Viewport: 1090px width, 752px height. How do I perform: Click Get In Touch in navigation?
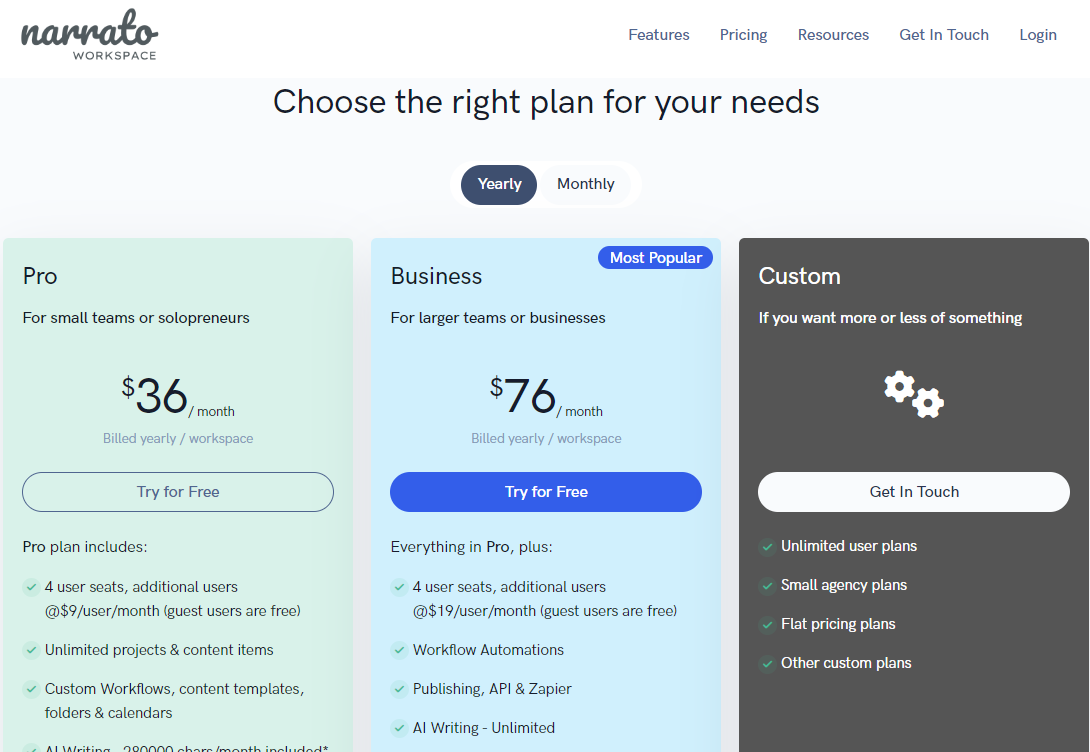click(x=943, y=35)
